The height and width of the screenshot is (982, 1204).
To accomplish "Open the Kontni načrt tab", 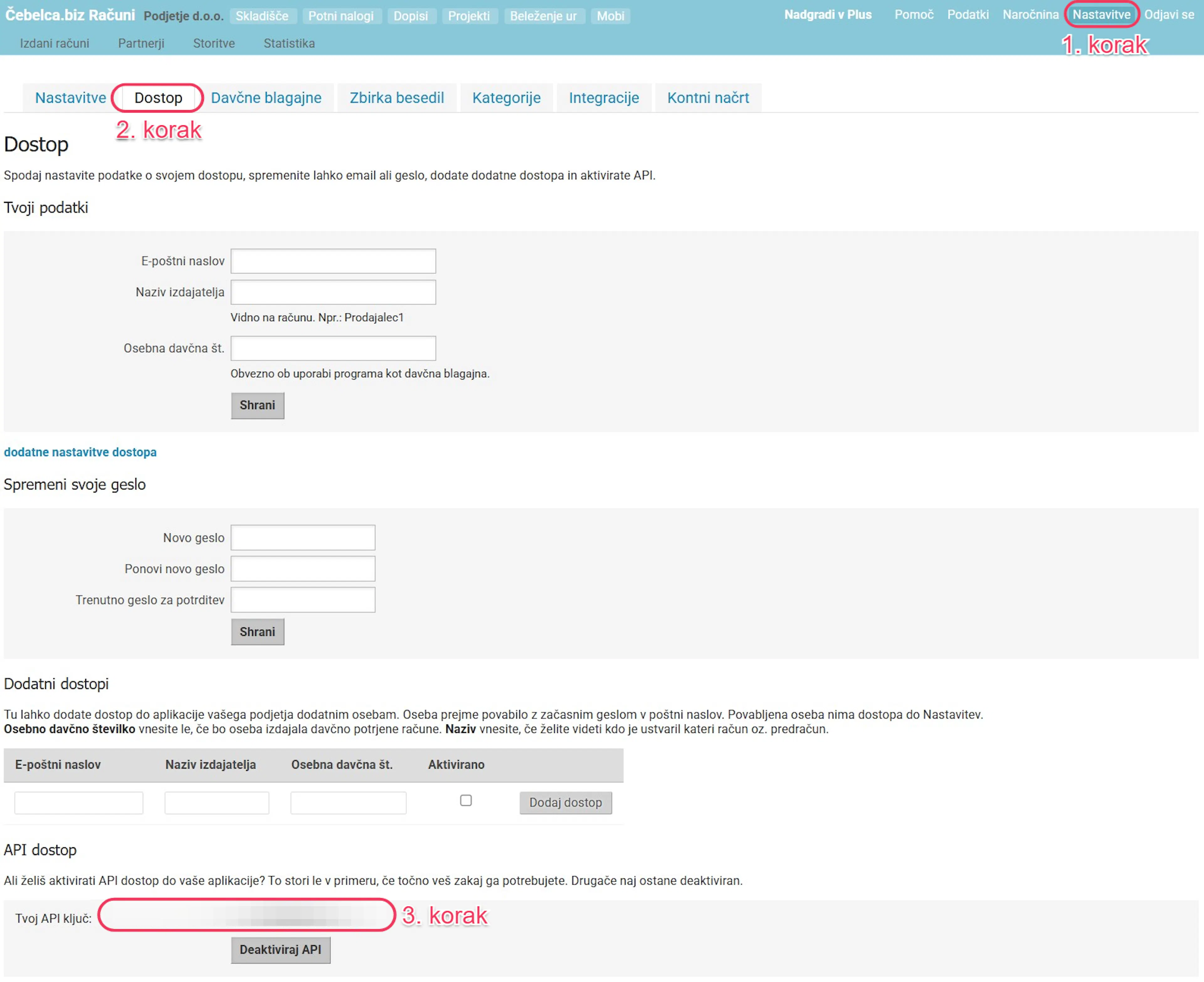I will click(707, 98).
